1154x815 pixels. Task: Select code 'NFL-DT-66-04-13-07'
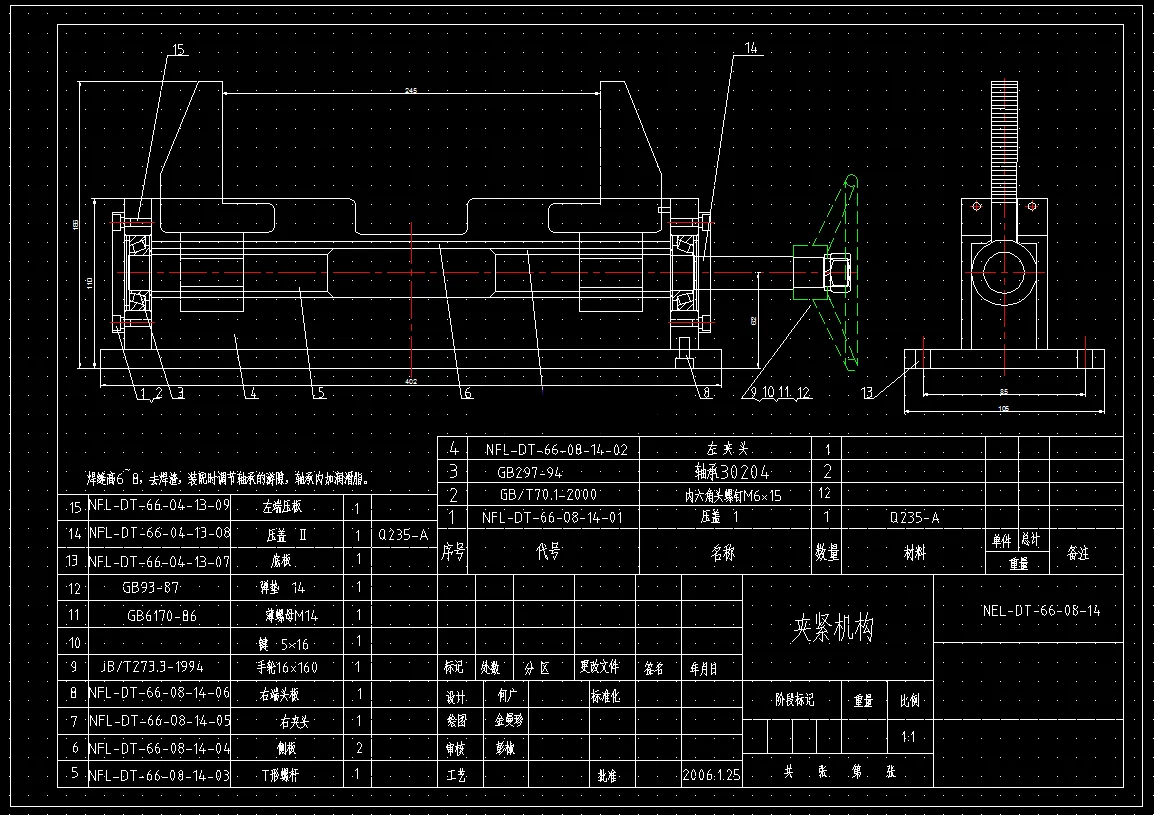pos(159,562)
